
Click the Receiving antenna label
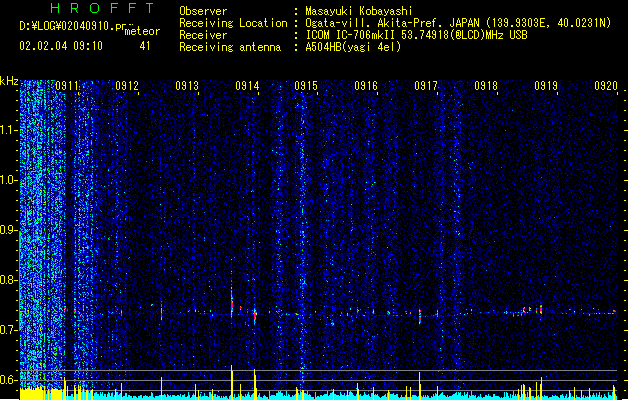coord(230,47)
